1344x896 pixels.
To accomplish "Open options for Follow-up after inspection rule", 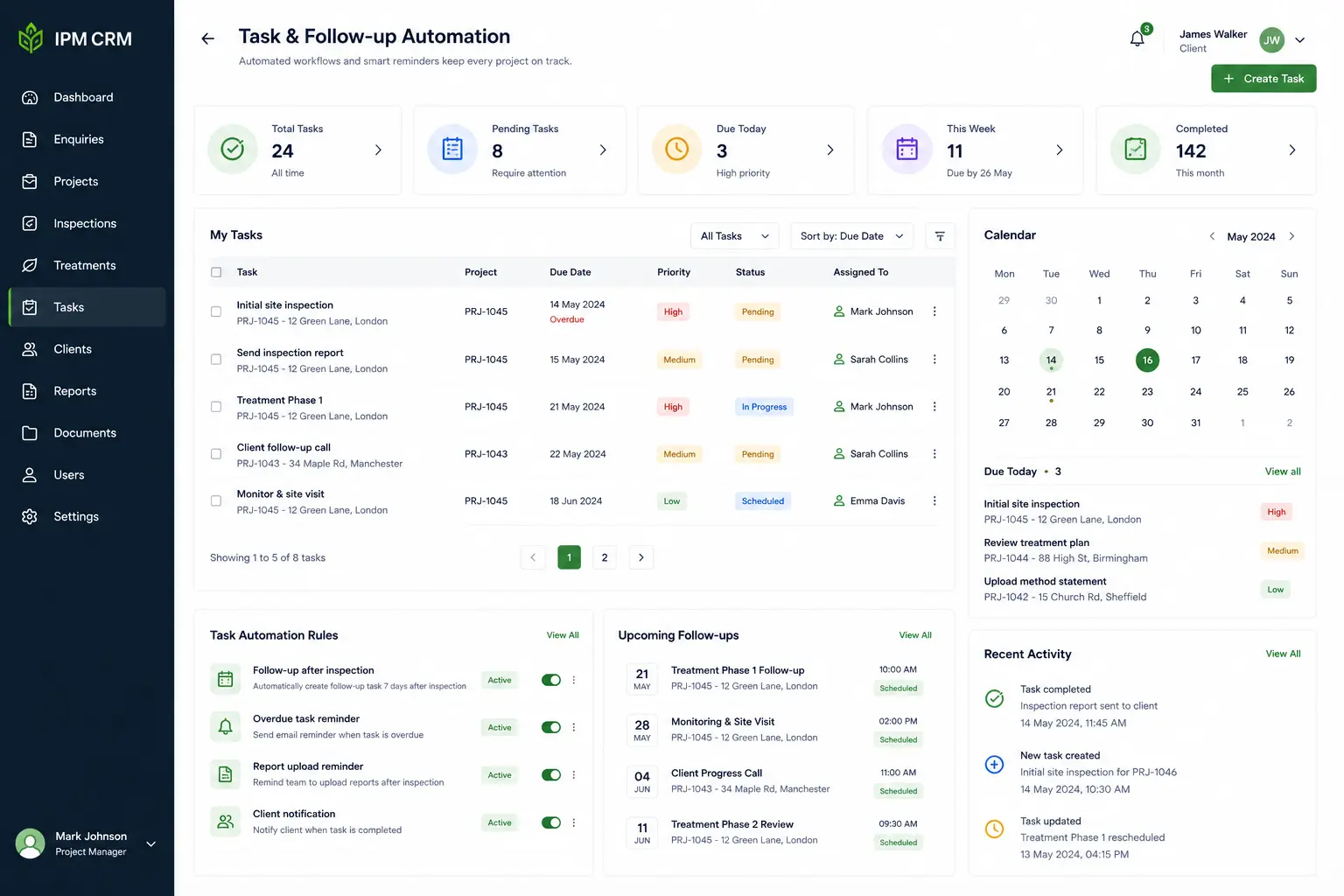I will point(574,680).
